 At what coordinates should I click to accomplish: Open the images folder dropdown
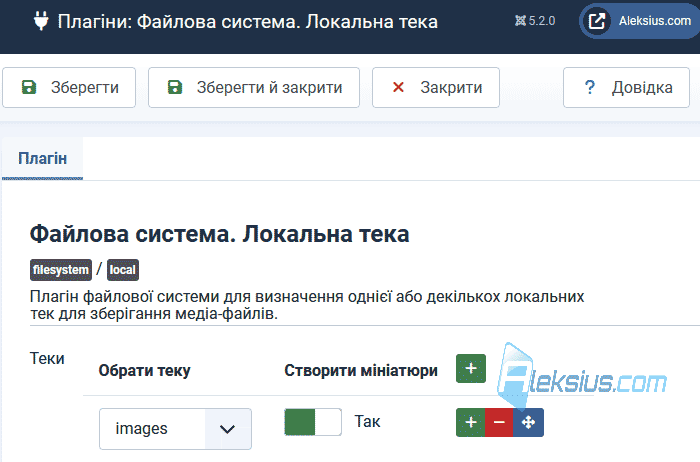(x=175, y=429)
